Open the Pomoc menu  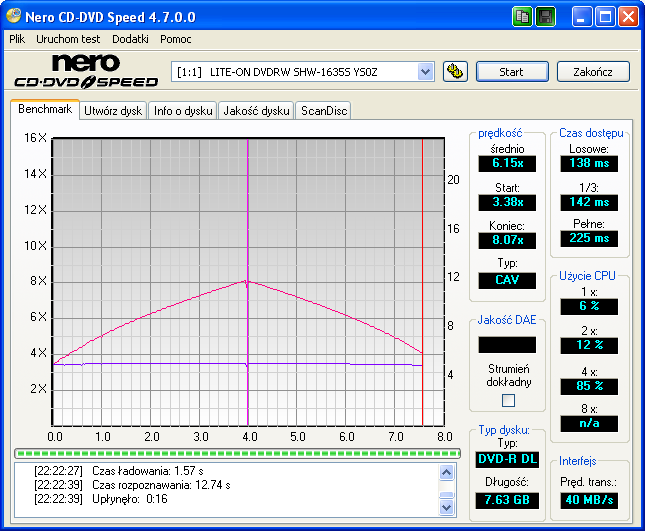[176, 39]
